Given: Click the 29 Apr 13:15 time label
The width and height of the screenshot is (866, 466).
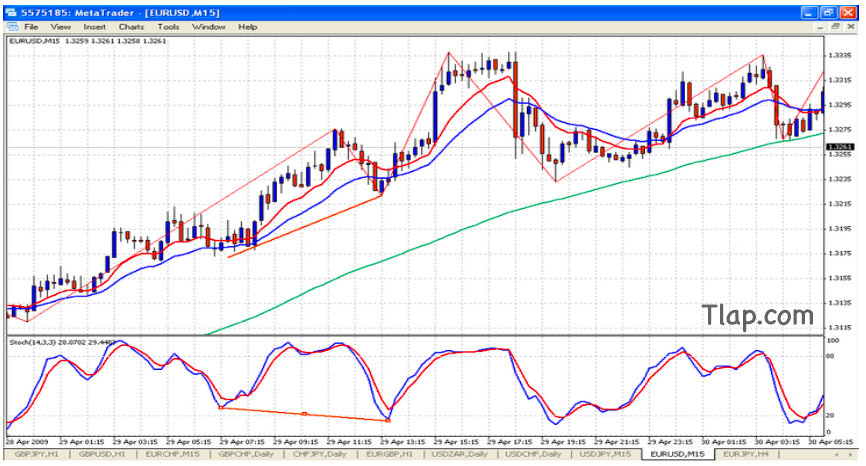Looking at the screenshot, I should pyautogui.click(x=403, y=442).
